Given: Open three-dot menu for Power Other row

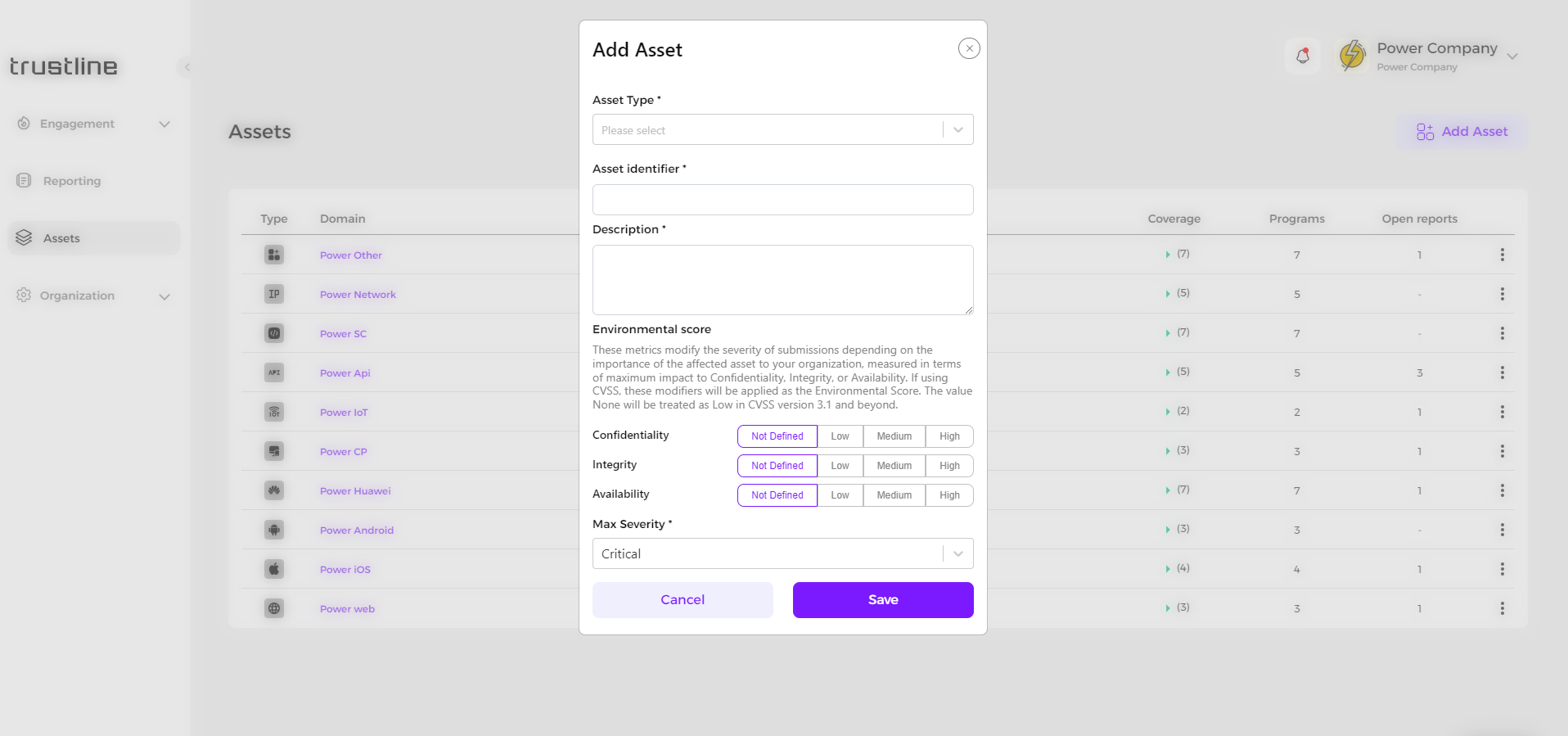Looking at the screenshot, I should [x=1502, y=255].
